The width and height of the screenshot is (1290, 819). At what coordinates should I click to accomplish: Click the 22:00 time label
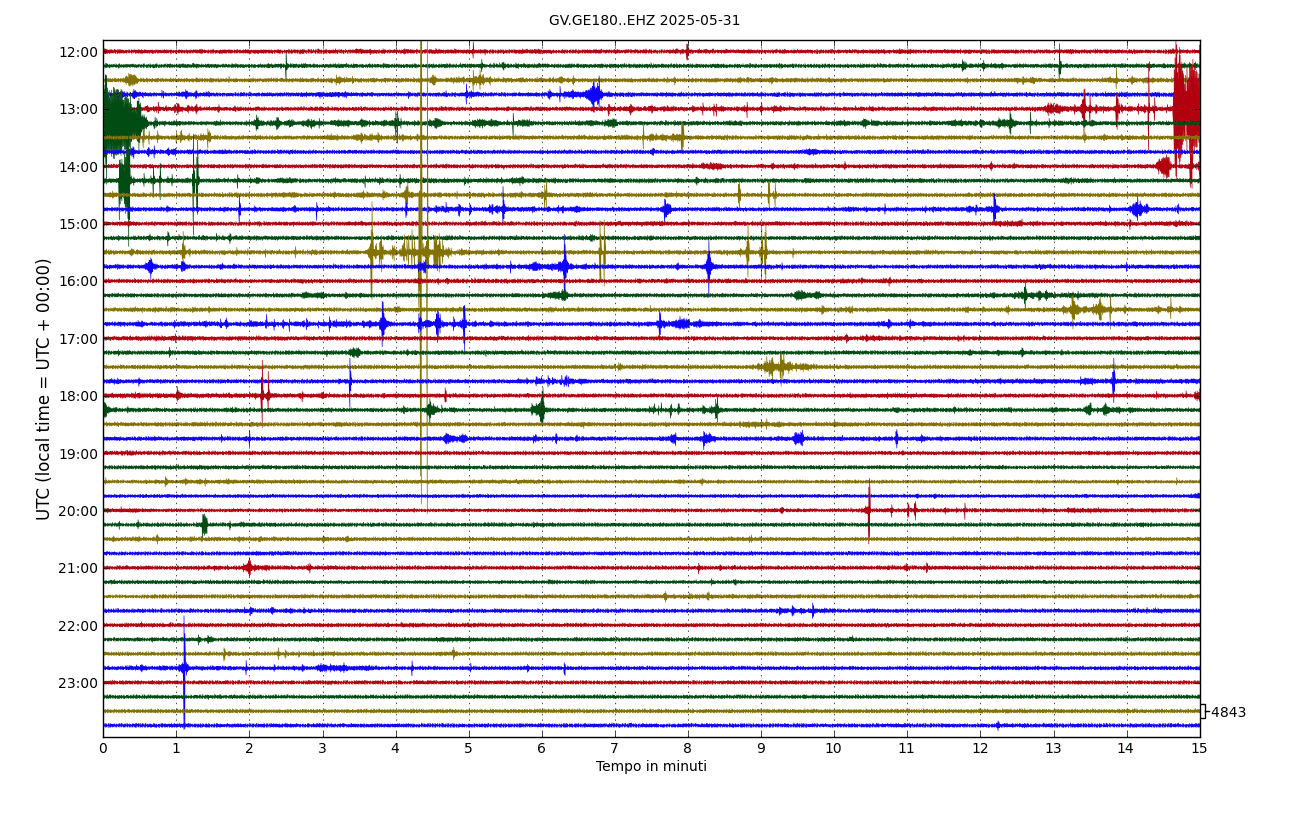[78, 626]
